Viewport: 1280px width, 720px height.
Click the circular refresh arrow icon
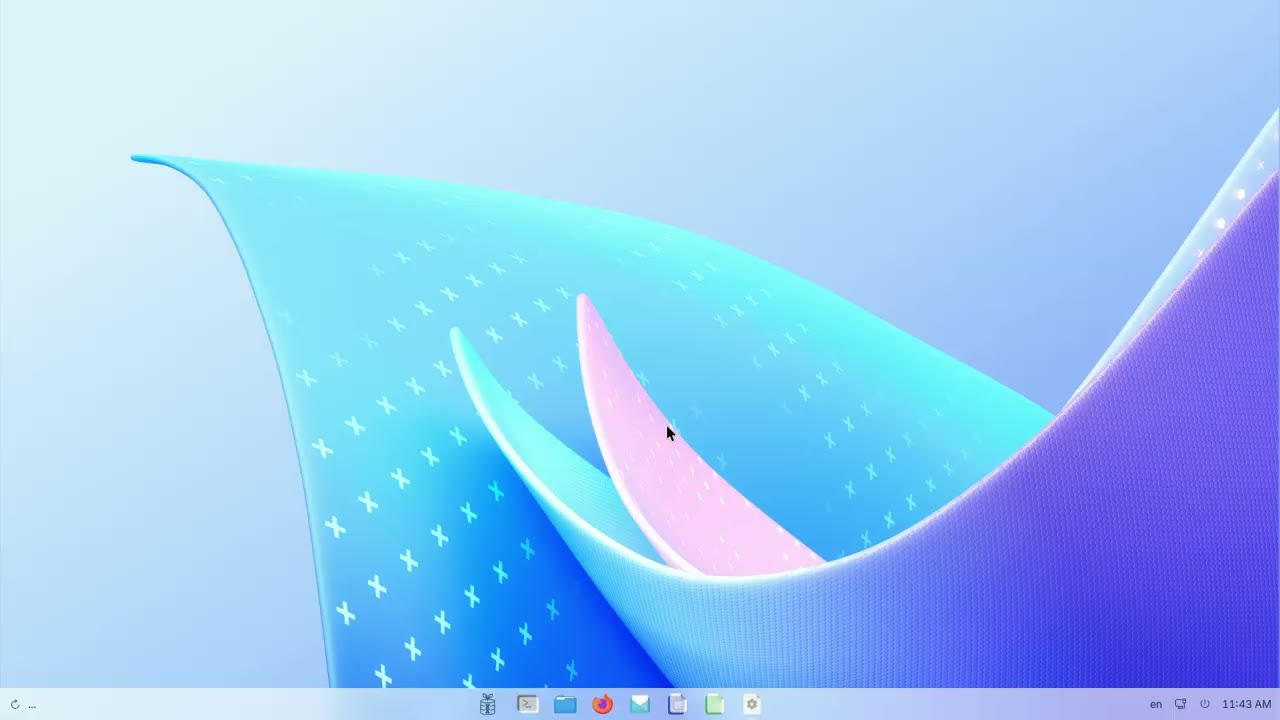(15, 705)
